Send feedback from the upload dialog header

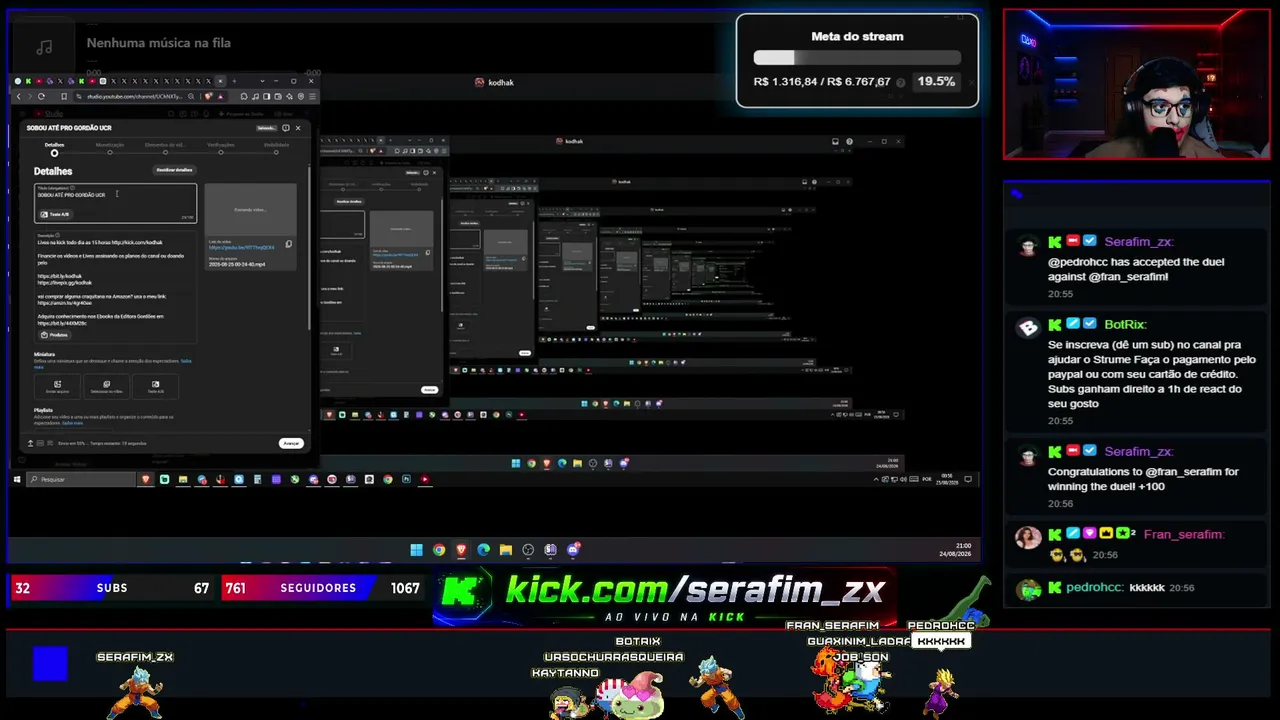(285, 128)
